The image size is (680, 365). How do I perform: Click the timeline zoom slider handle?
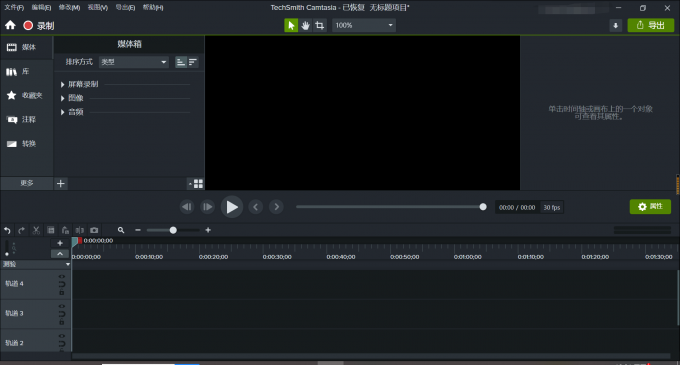(173, 230)
